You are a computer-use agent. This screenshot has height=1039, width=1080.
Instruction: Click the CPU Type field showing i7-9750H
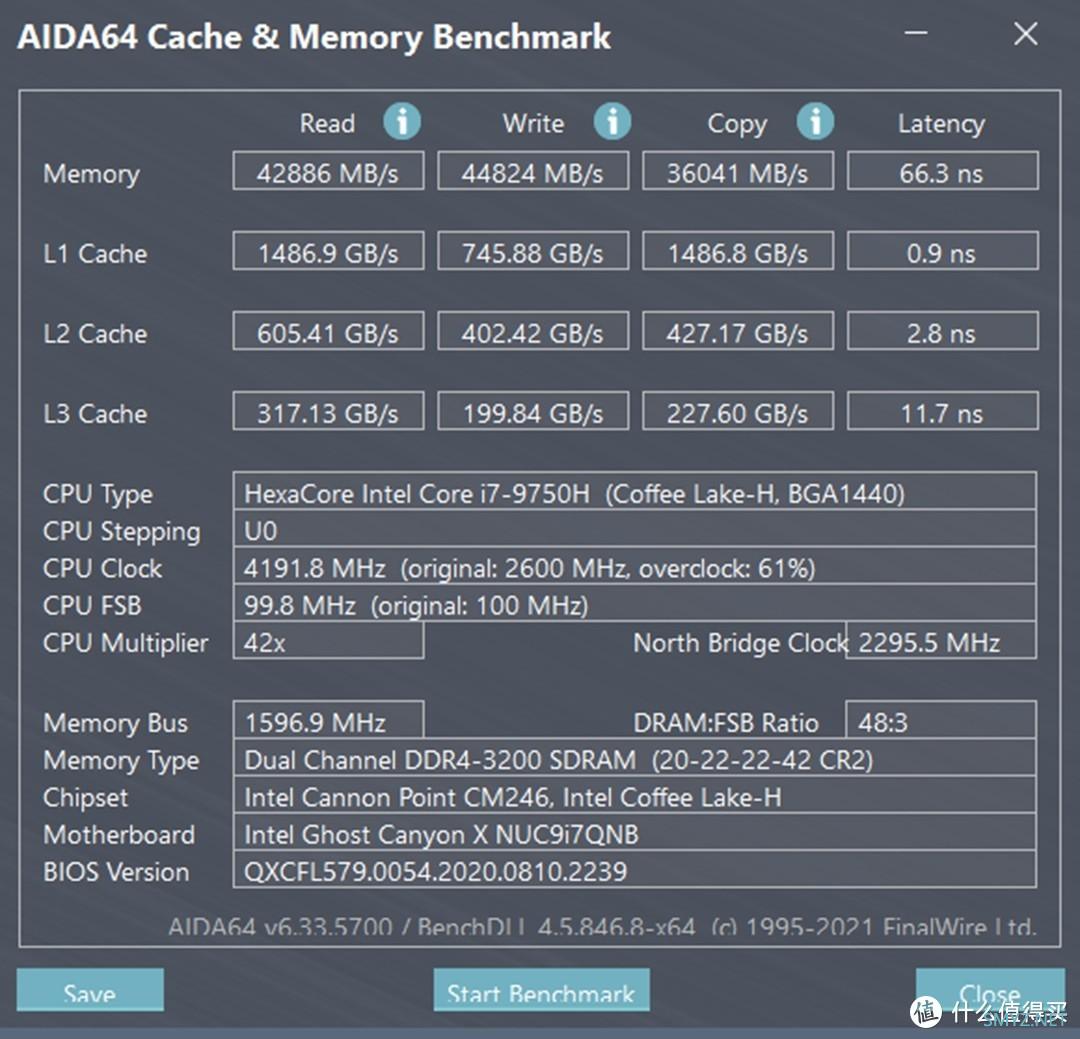[x=634, y=491]
